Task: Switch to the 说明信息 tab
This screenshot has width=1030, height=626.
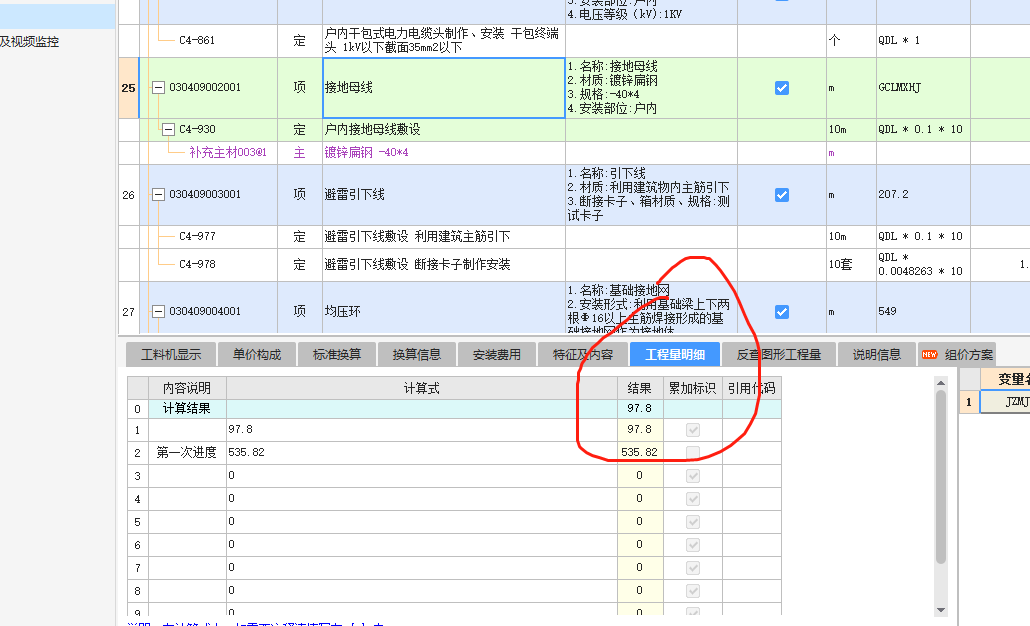Action: point(876,355)
